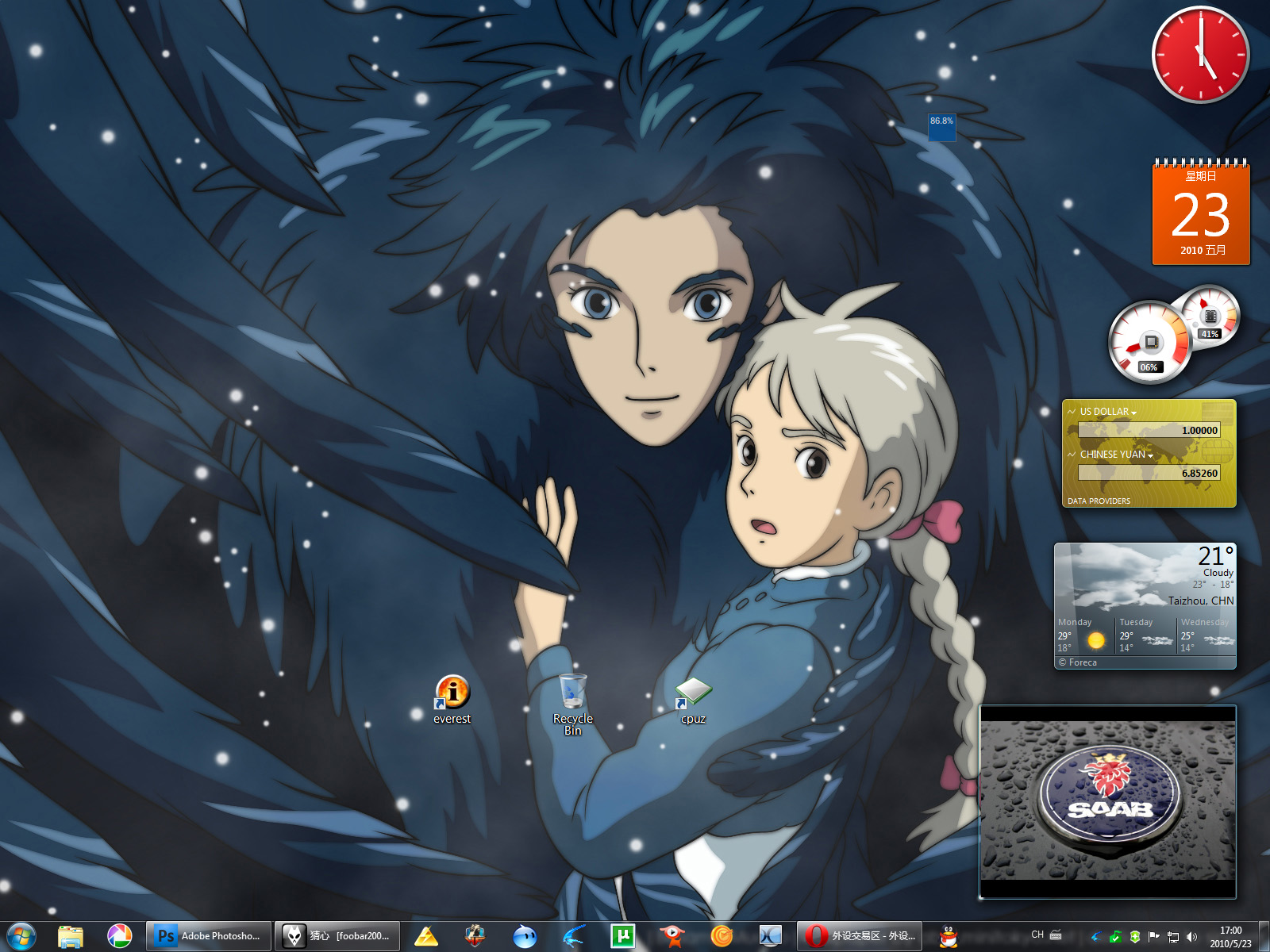Viewport: 1270px width, 952px height.
Task: Open the network connection tray icon
Action: click(x=1173, y=937)
